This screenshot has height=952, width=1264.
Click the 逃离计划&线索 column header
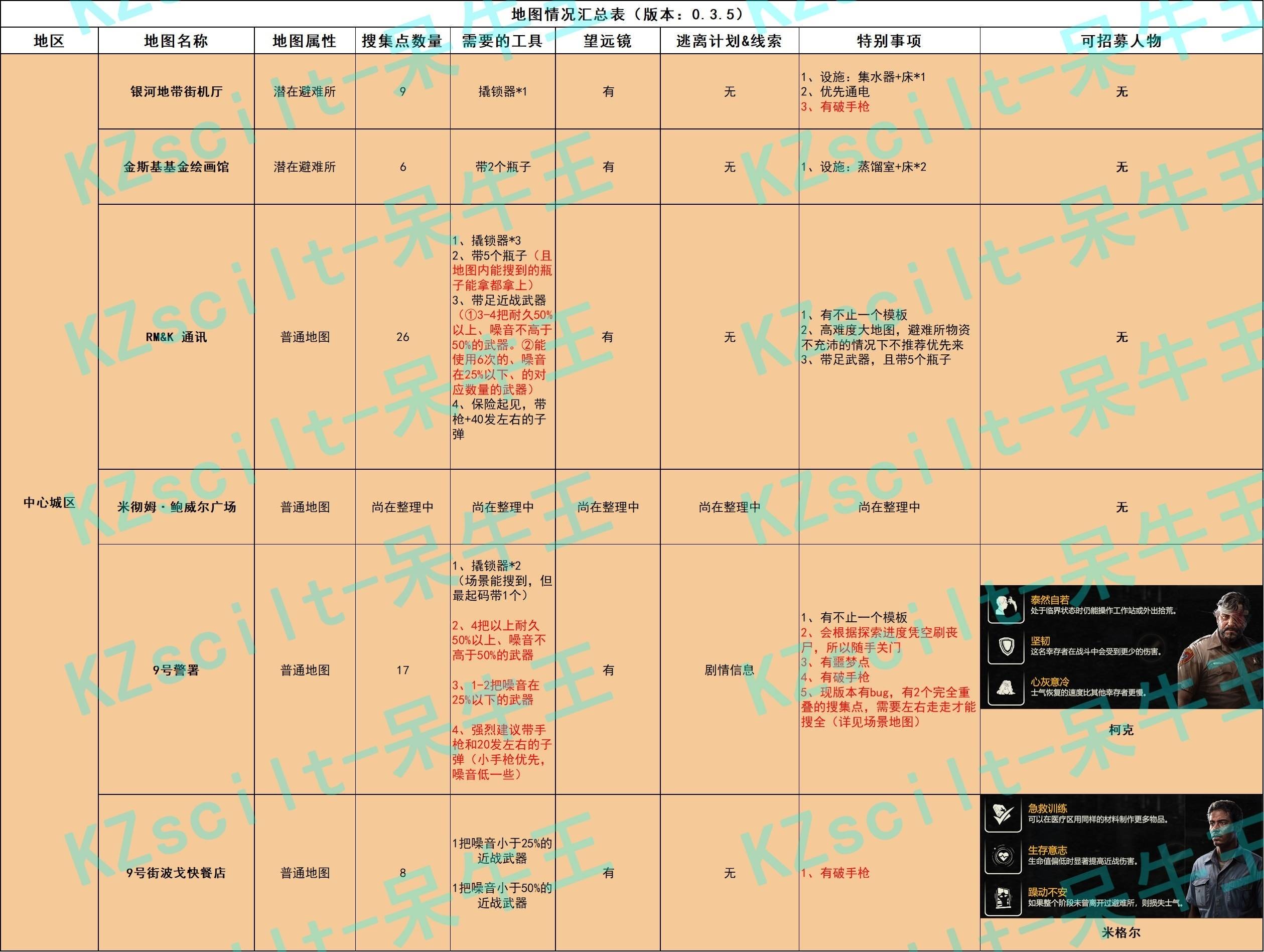click(x=729, y=41)
